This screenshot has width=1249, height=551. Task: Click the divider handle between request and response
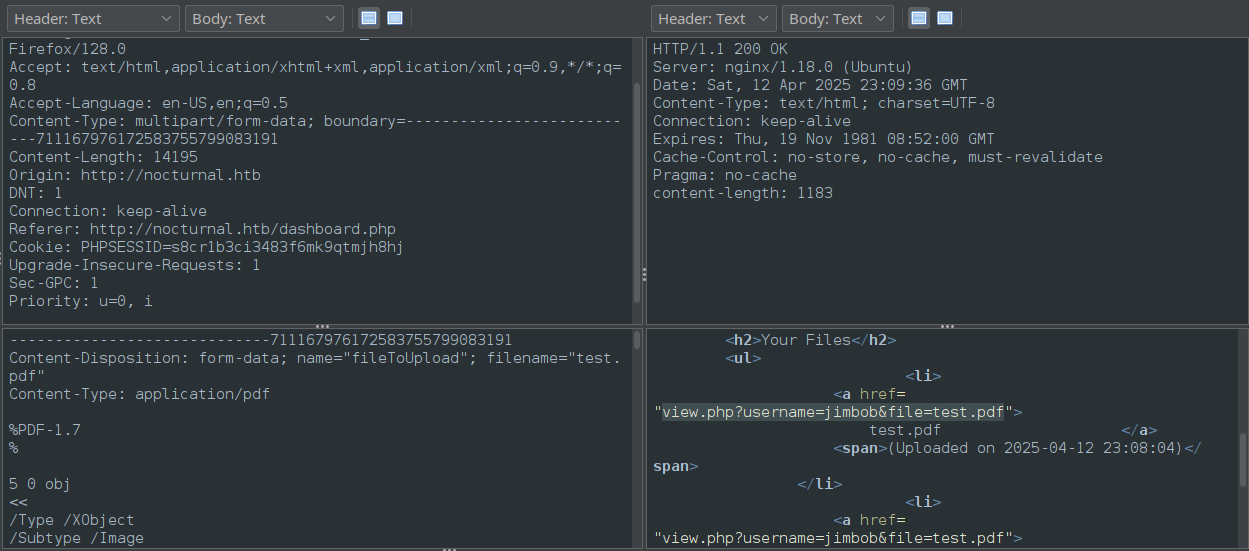643,274
